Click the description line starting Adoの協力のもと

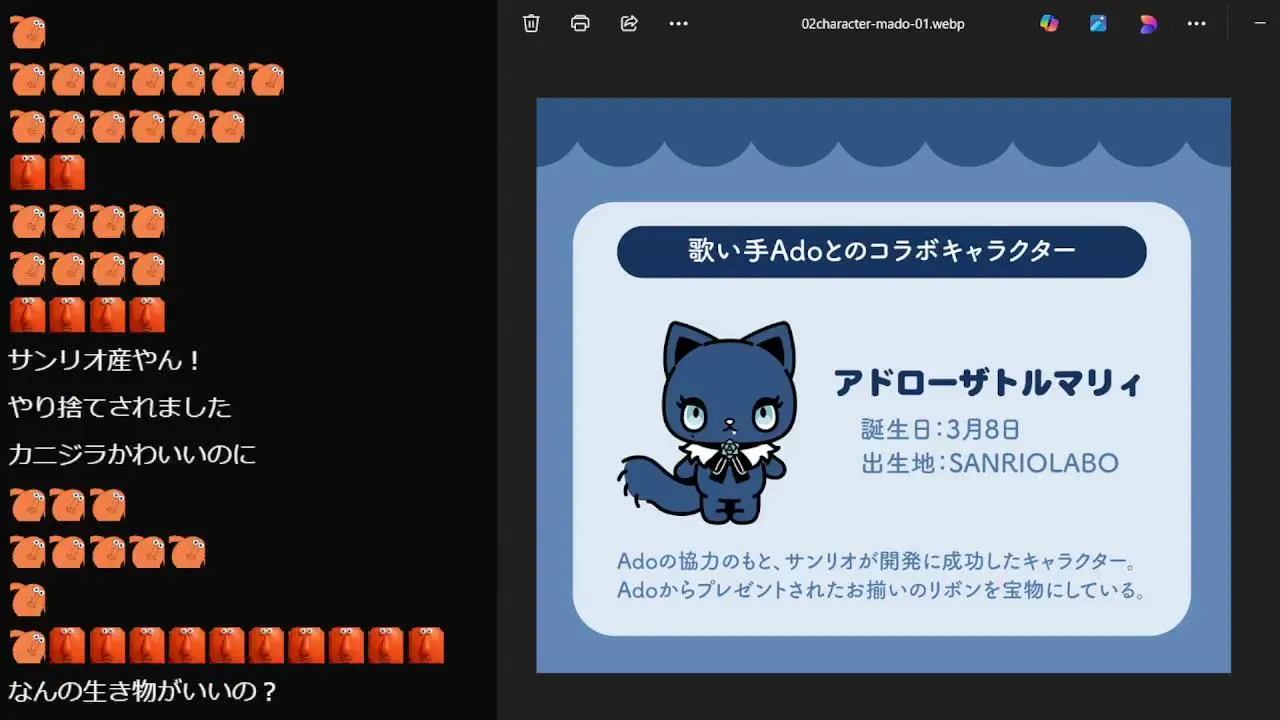pyautogui.click(x=876, y=561)
